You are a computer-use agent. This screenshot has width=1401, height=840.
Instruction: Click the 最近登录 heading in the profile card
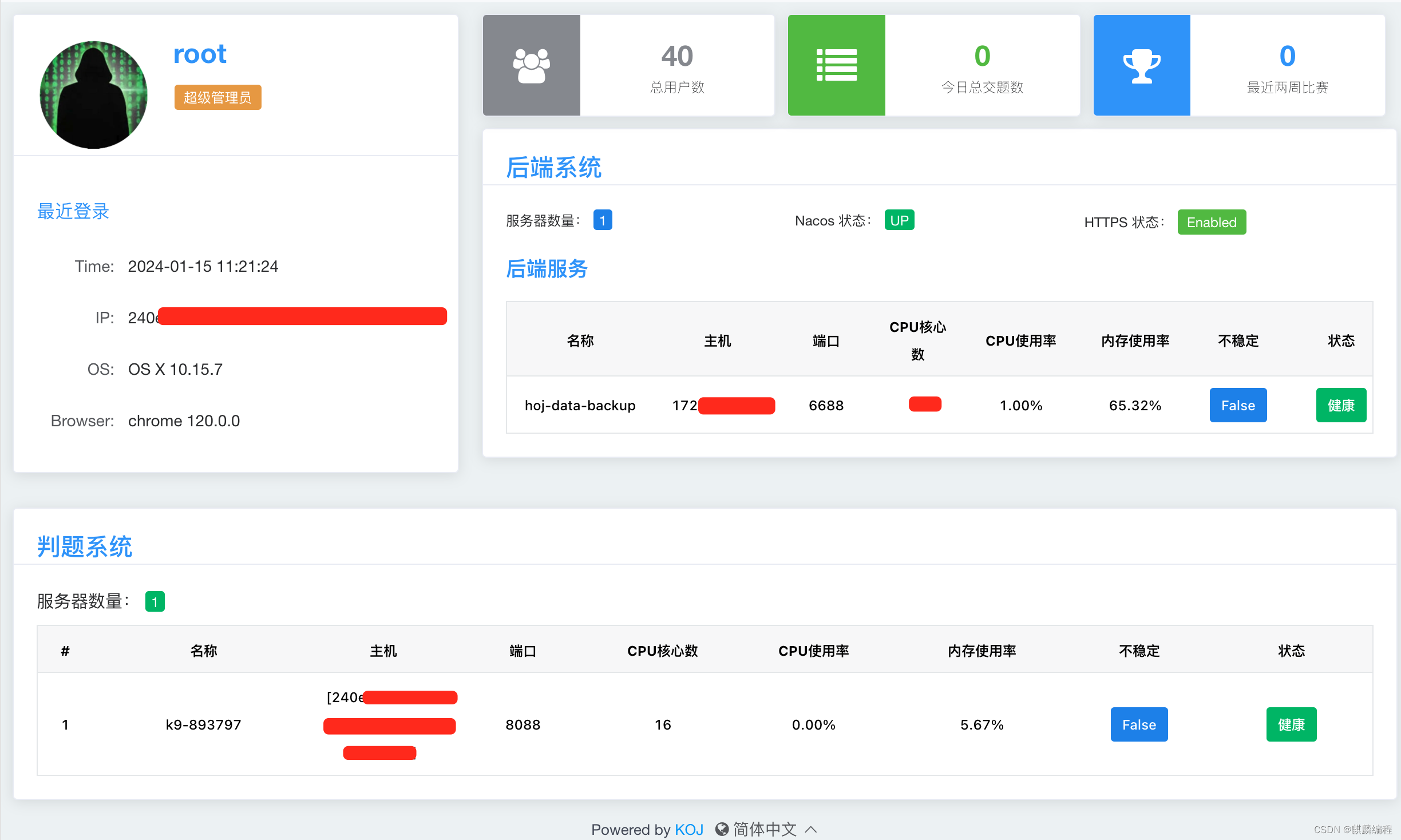pos(73,211)
